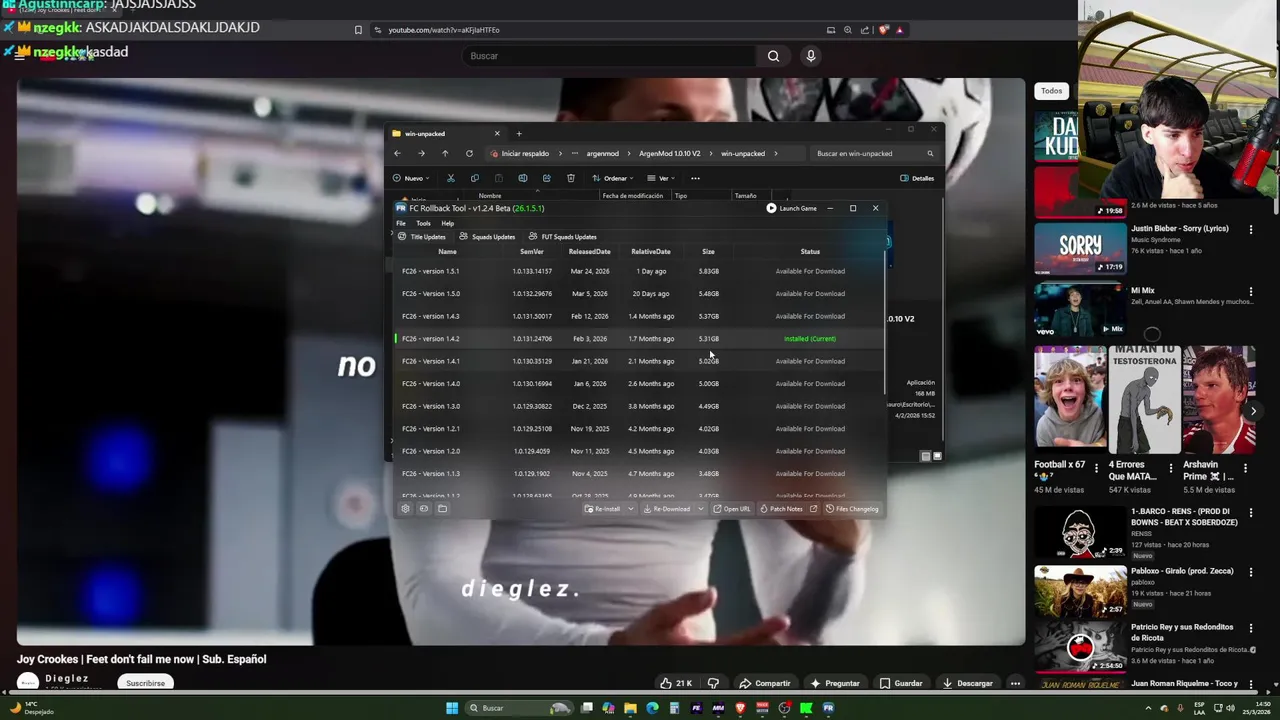Screen dimensions: 1280x720
Task: Select FC26 - version 1.5.1 row
Action: tap(640, 271)
